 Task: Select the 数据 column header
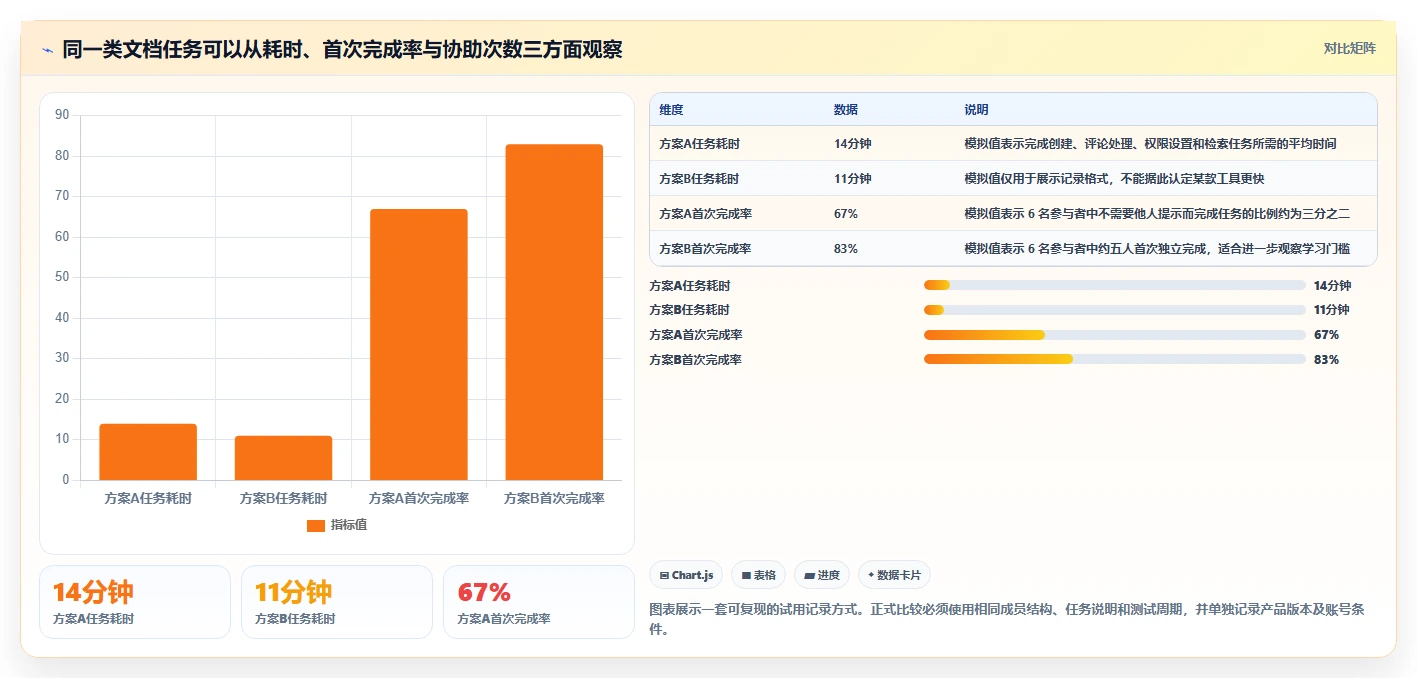(x=845, y=110)
